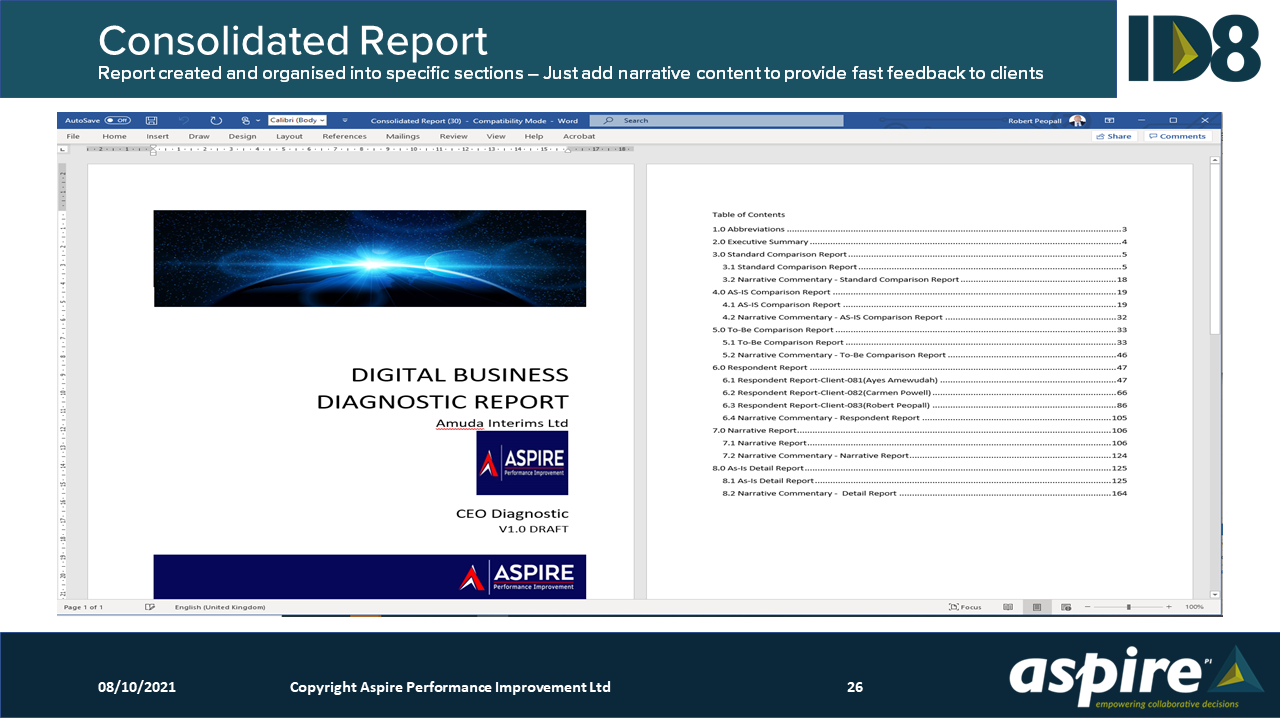Viewport: 1280px width, 720px height.
Task: Toggle Print Layout view button
Action: click(1037, 607)
